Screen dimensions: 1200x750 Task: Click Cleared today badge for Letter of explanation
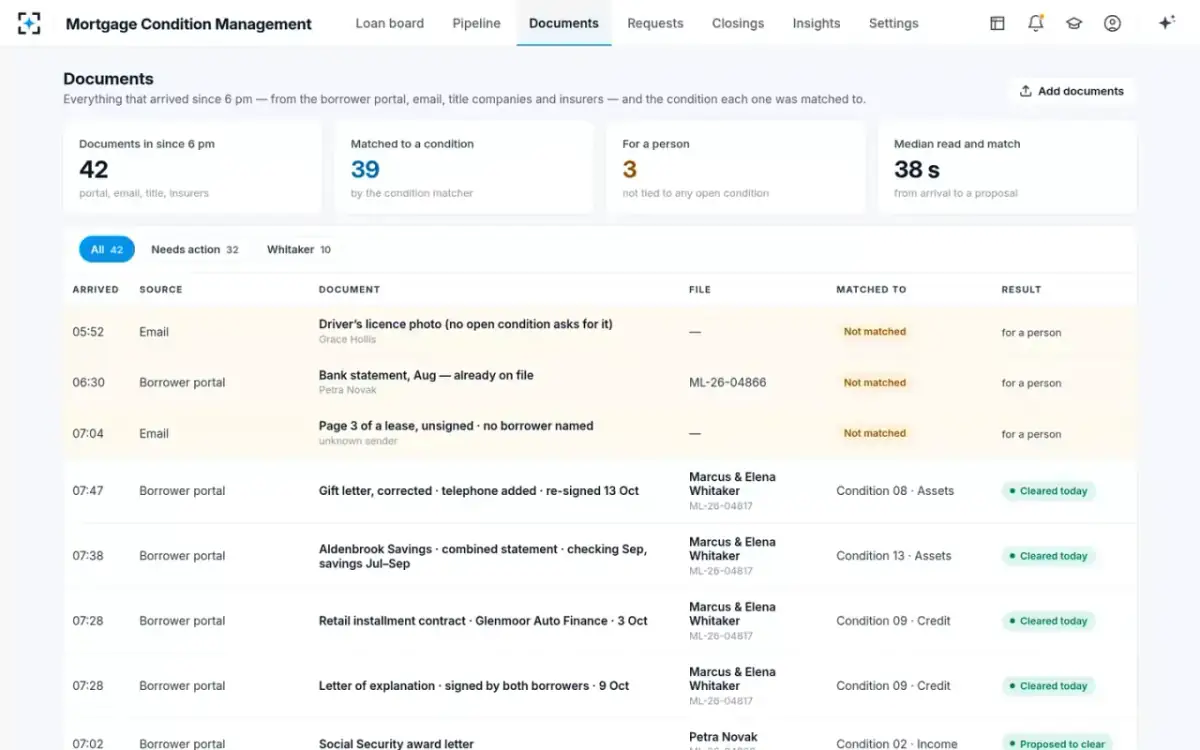click(x=1049, y=686)
